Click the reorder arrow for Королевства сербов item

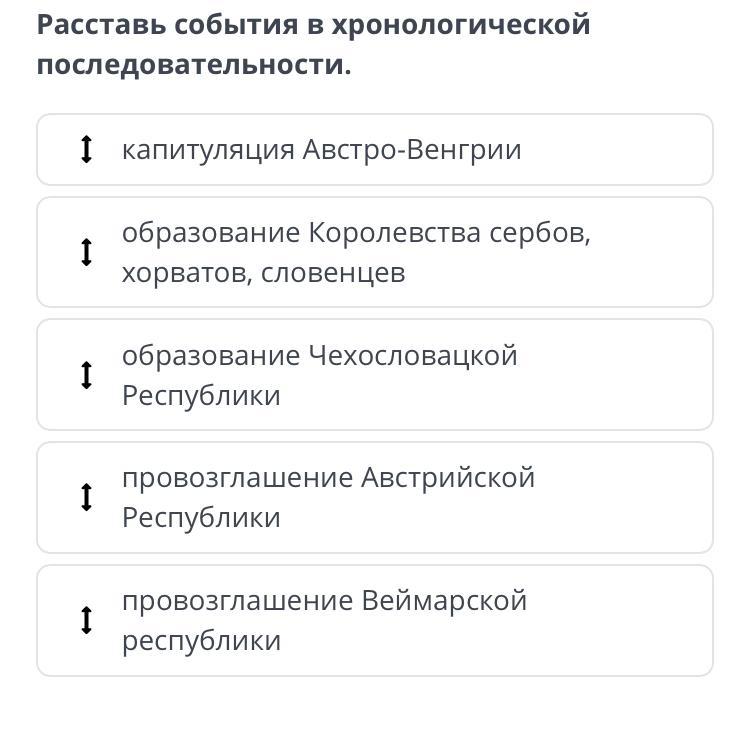point(86,252)
